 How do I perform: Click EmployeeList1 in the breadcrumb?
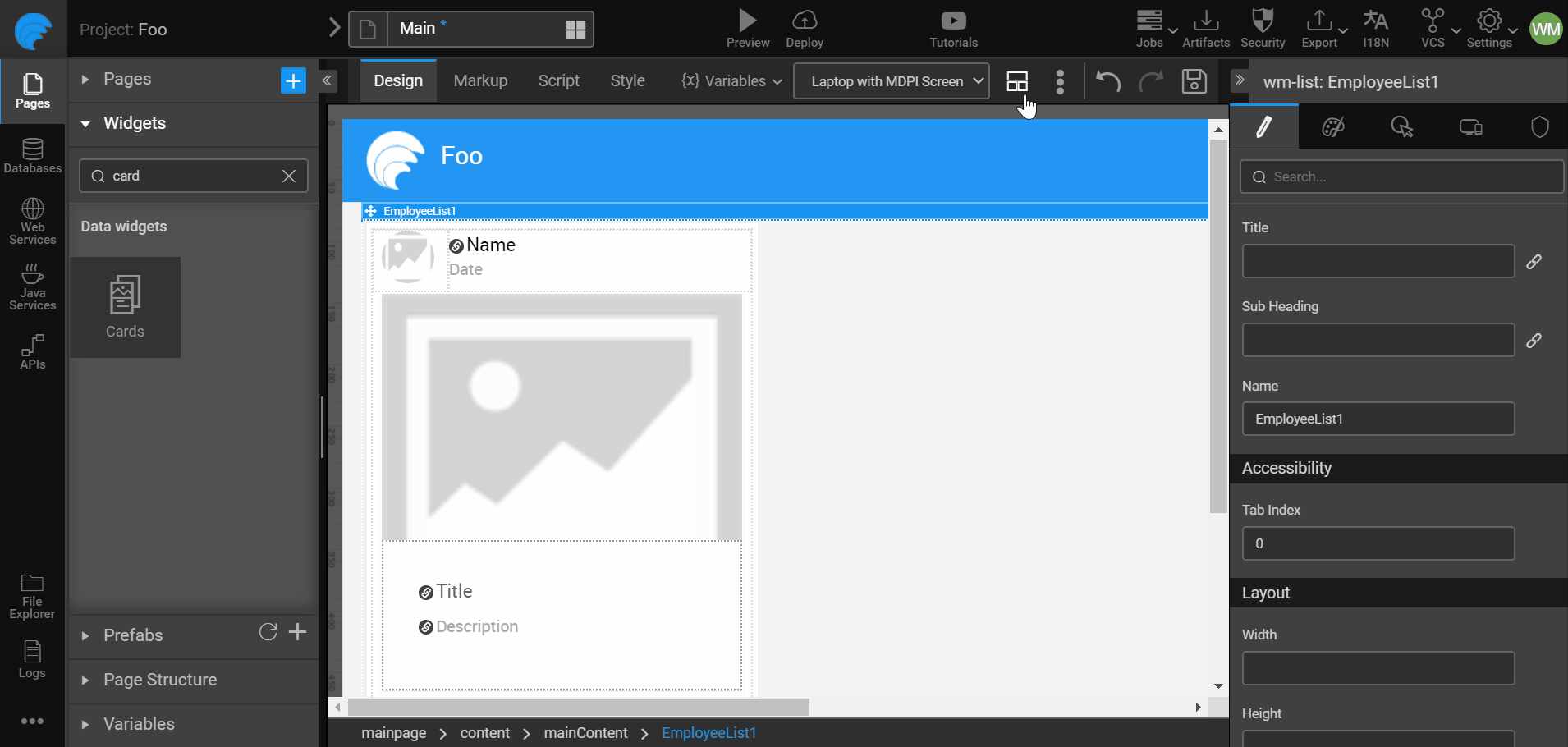[708, 732]
